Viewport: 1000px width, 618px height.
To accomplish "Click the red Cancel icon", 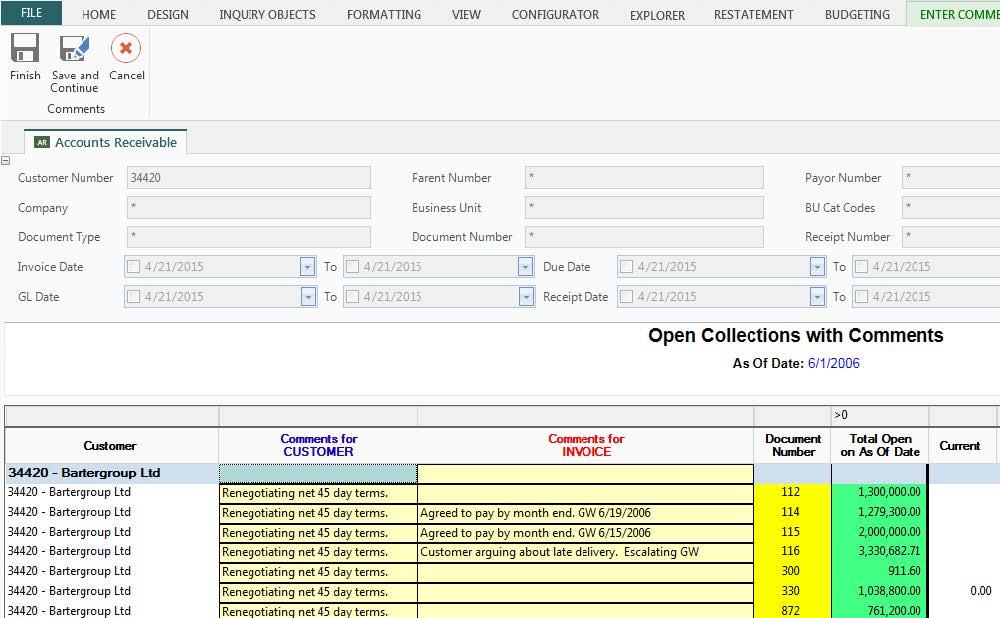I will click(126, 49).
